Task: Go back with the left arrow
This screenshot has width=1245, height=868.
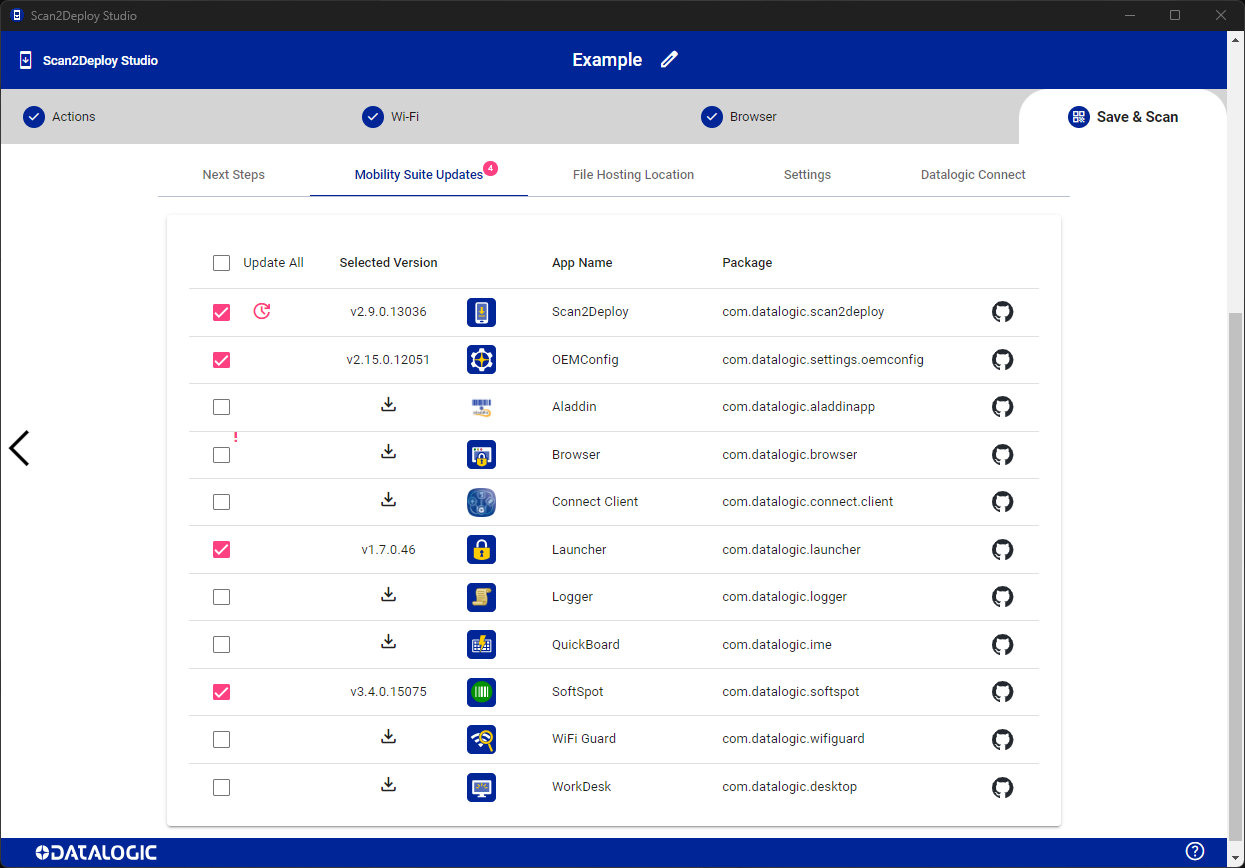Action: [x=19, y=448]
